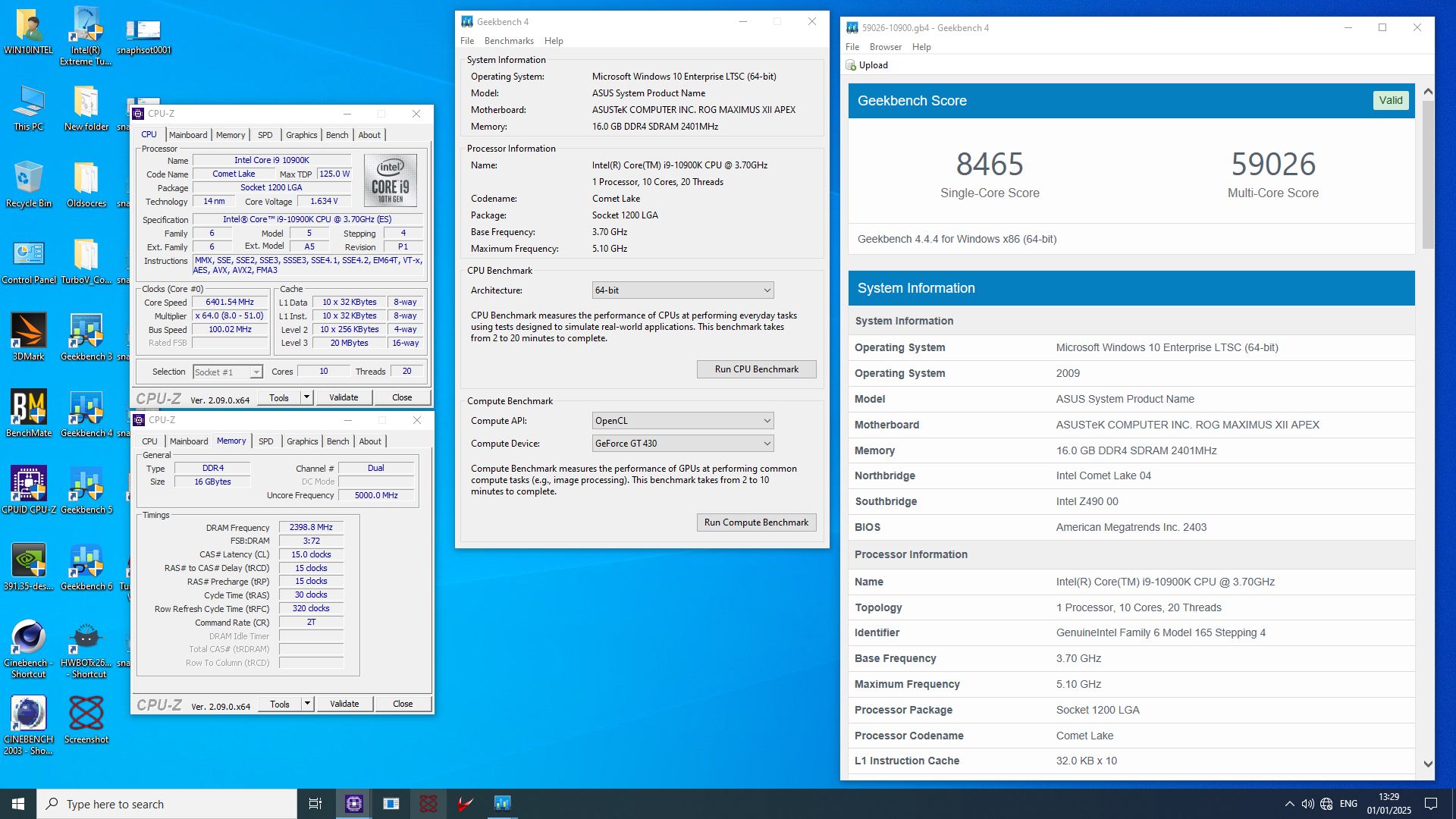Open the Socket #1 selection dropdown
The width and height of the screenshot is (1456, 819).
click(x=227, y=372)
